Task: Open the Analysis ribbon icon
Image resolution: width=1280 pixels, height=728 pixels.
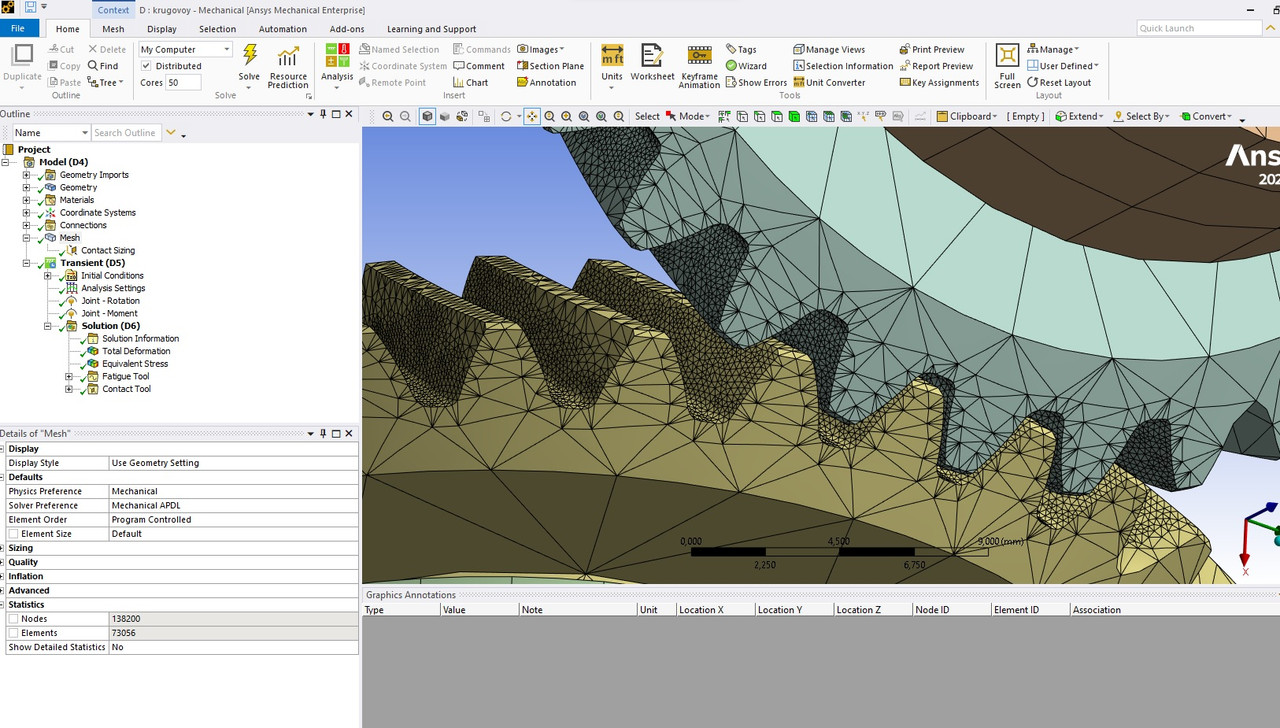Action: click(x=337, y=56)
